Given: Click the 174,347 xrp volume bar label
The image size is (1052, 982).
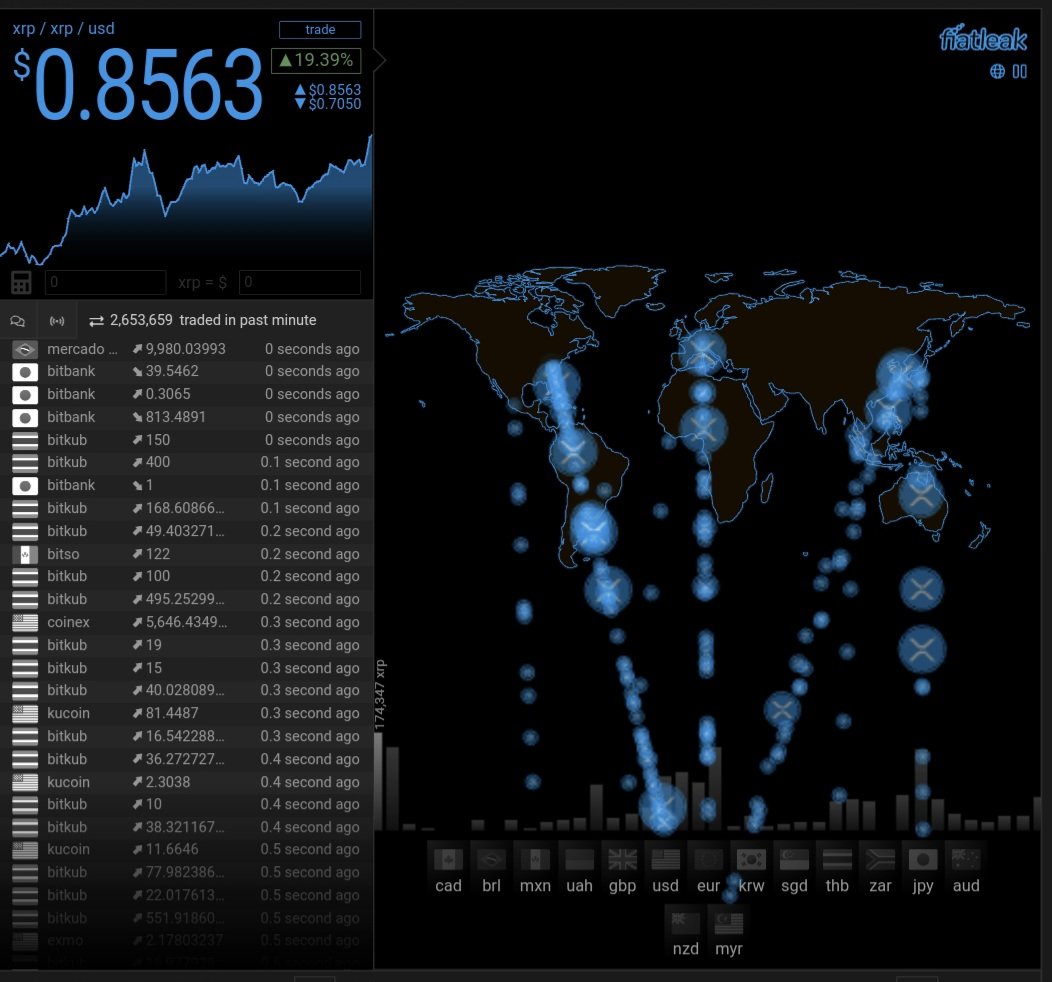Looking at the screenshot, I should pos(380,696).
